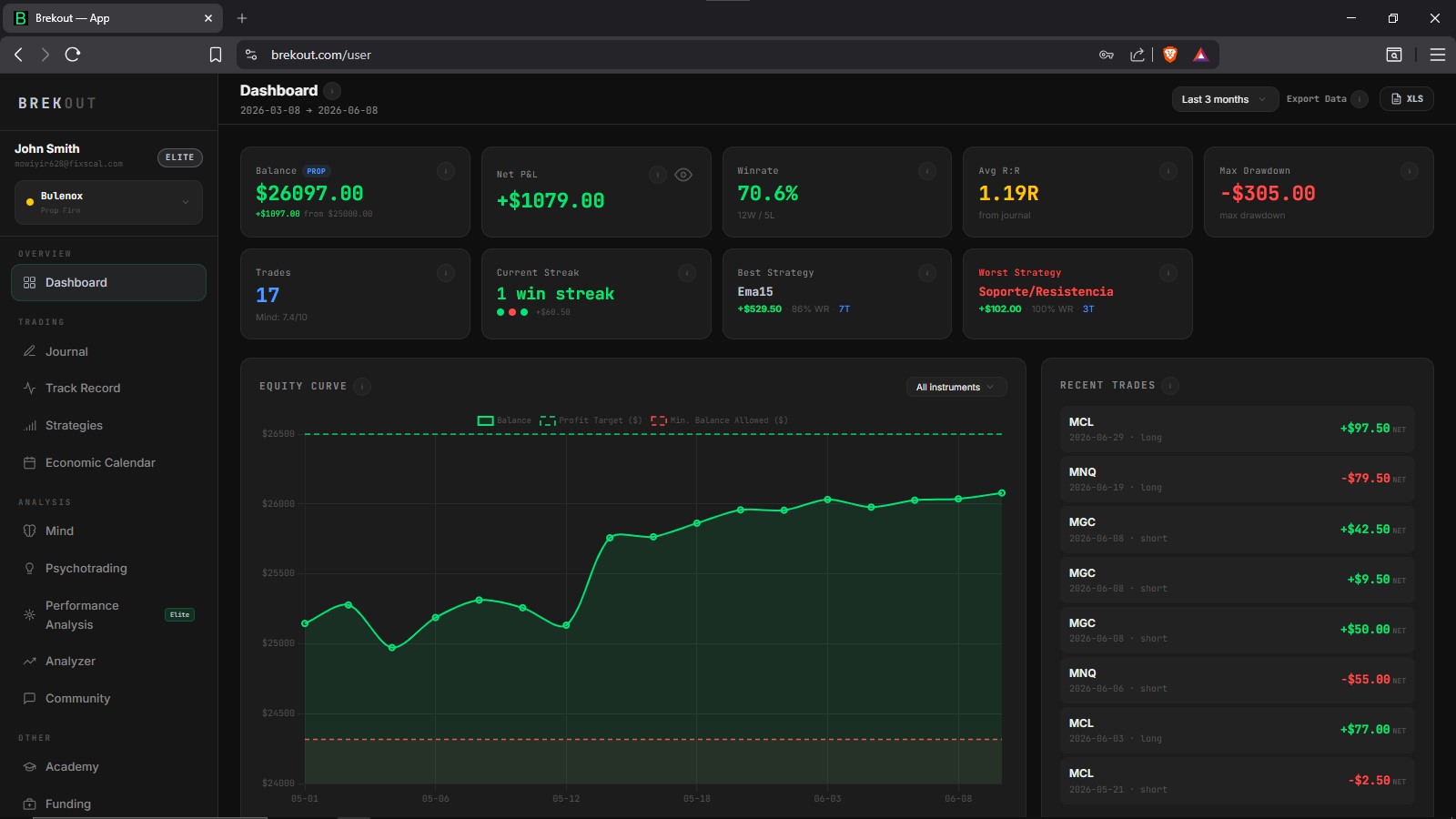
Task: Click the Best Strategy info icon
Action: tap(927, 273)
